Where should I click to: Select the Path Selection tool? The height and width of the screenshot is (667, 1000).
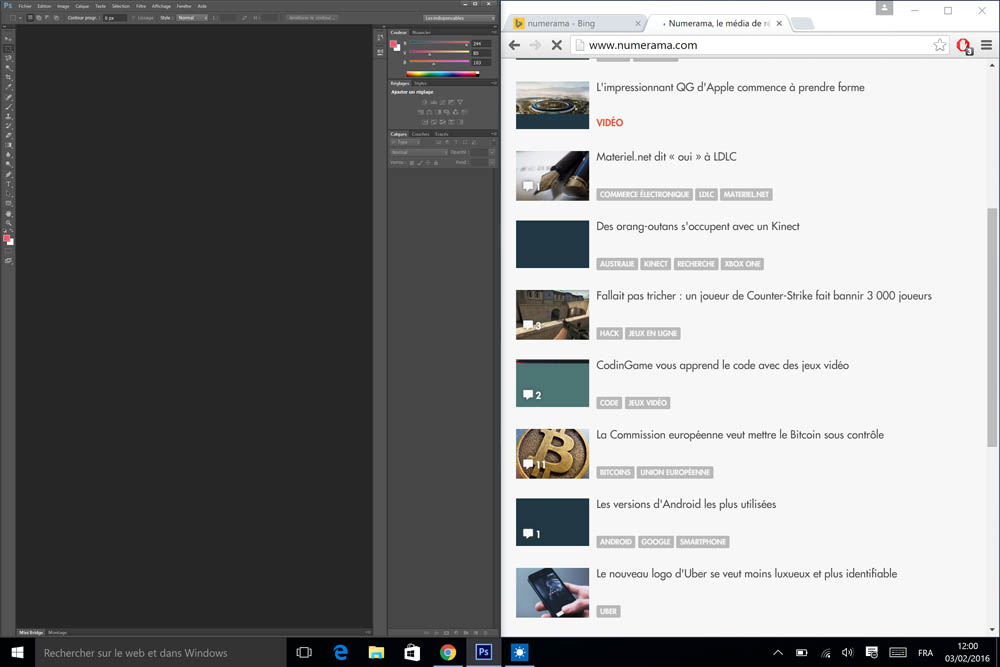pyautogui.click(x=8, y=194)
